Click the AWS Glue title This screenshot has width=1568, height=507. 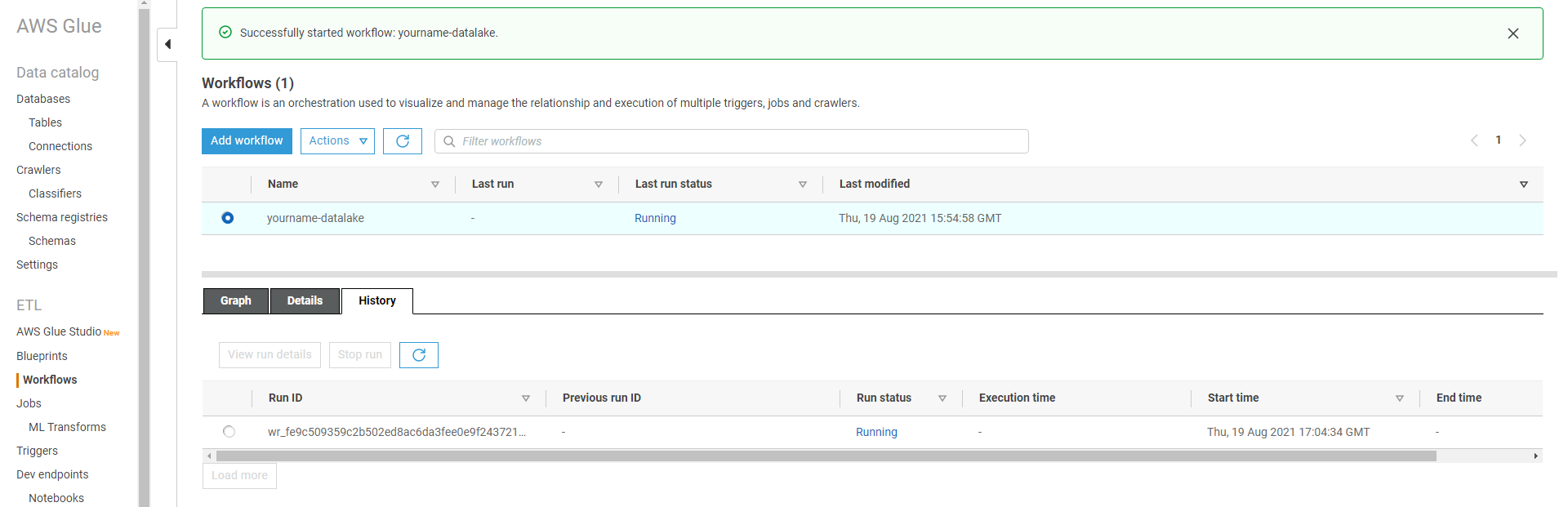point(59,26)
